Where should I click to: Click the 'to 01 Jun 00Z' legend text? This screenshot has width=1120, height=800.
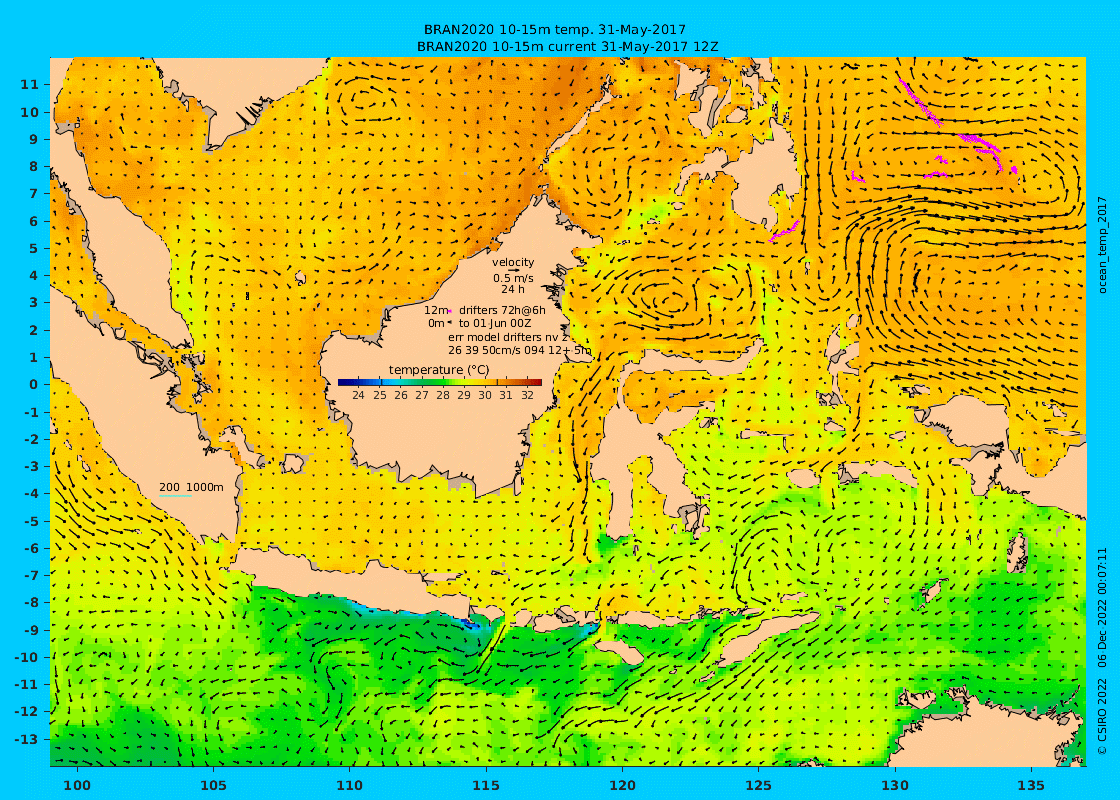495,323
